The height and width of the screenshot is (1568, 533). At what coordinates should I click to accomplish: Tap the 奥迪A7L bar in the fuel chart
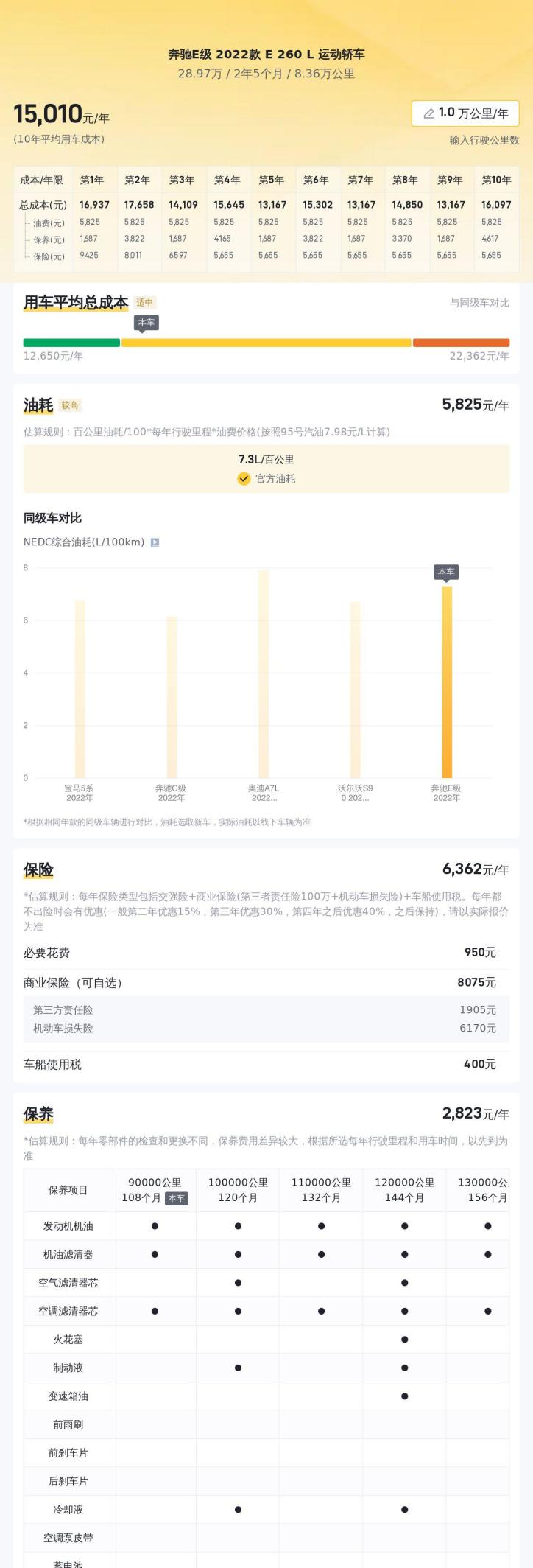point(264,673)
